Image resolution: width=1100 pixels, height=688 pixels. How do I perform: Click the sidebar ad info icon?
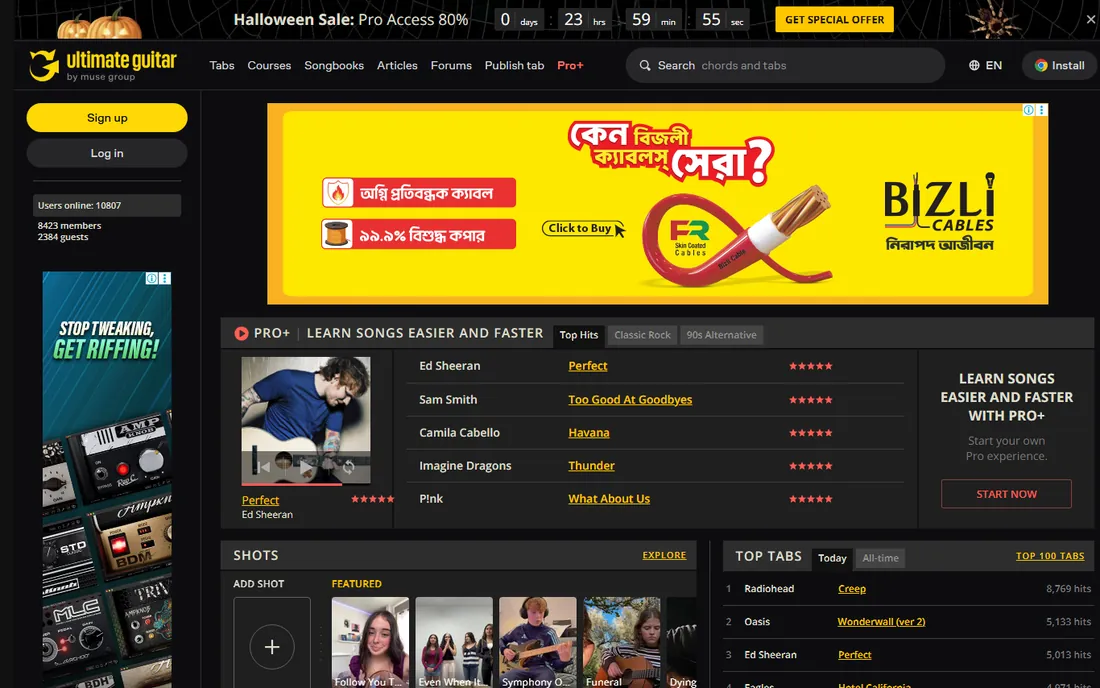152,278
